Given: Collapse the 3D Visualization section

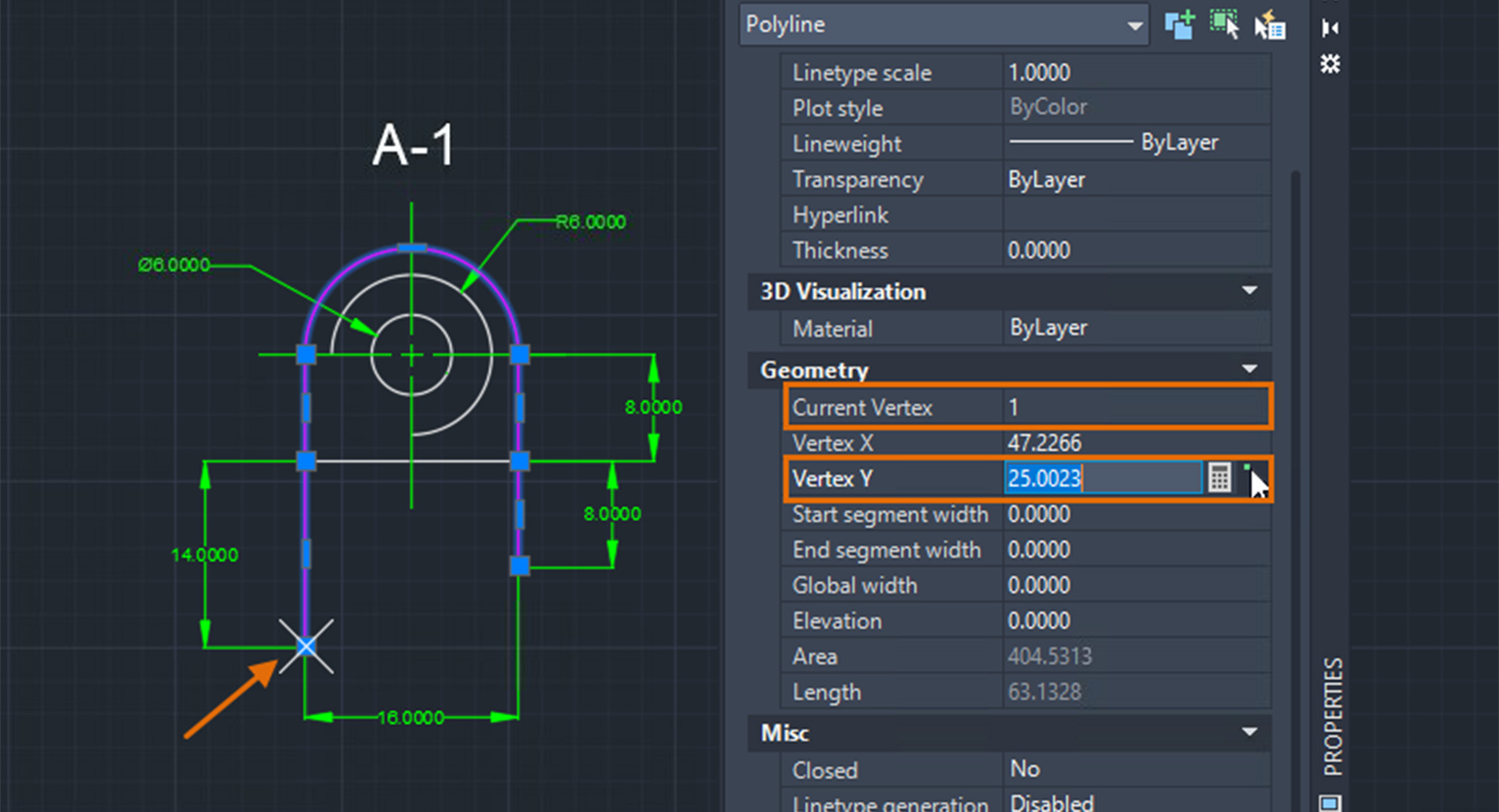Looking at the screenshot, I should (1249, 291).
